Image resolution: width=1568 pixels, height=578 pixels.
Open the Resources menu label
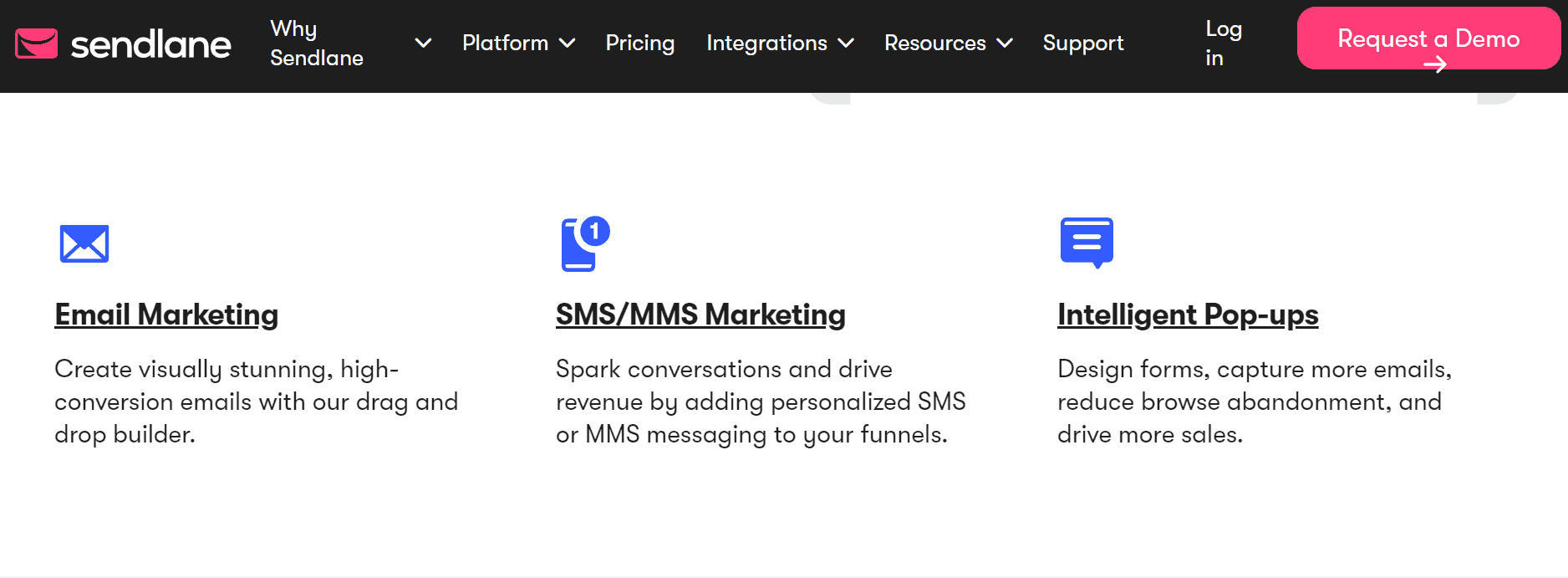(934, 43)
